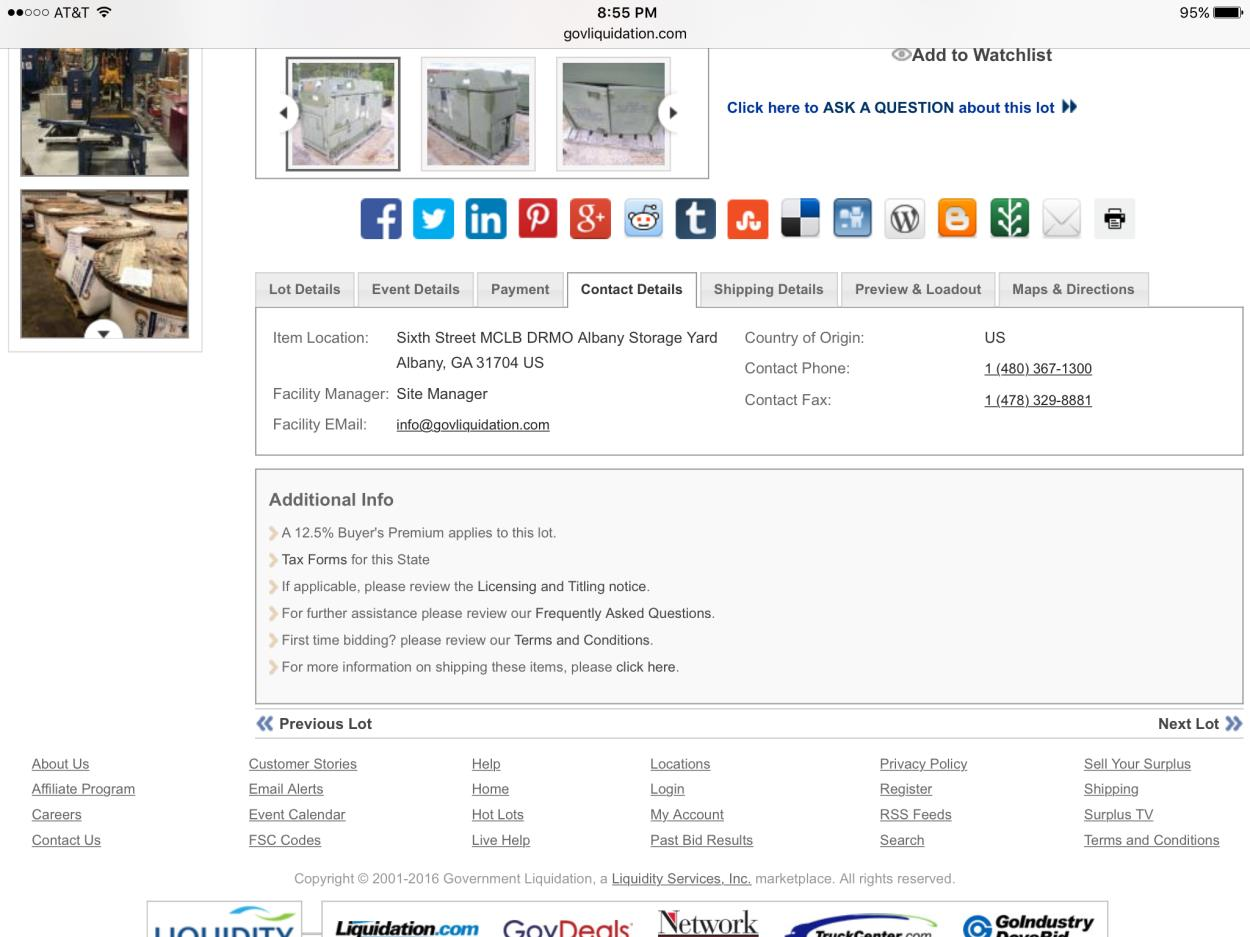Email this lot via envelope icon
This screenshot has width=1250, height=937.
coord(1061,219)
